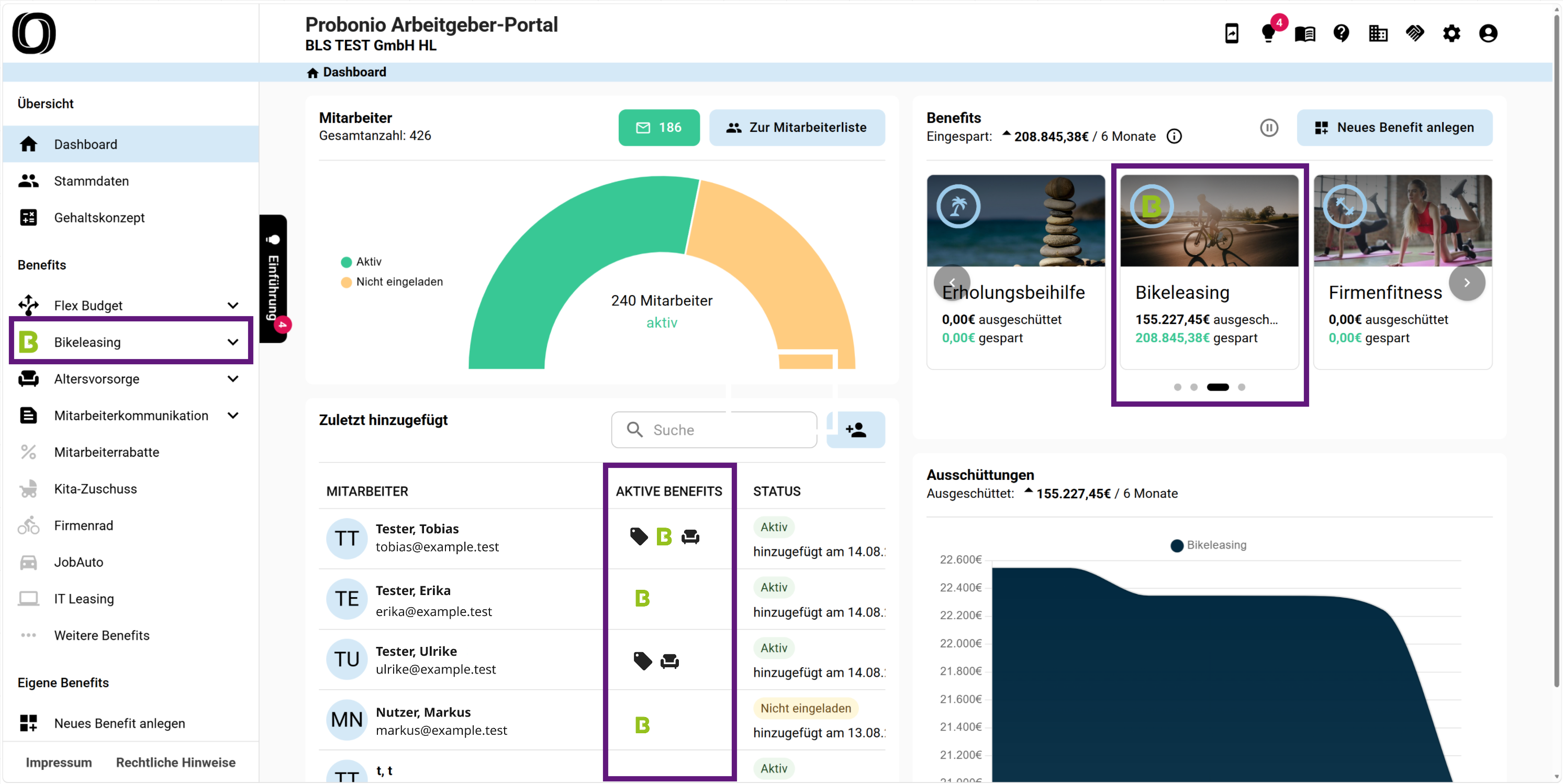Toggle the Bikeleasing series in chart legend

tap(1208, 545)
